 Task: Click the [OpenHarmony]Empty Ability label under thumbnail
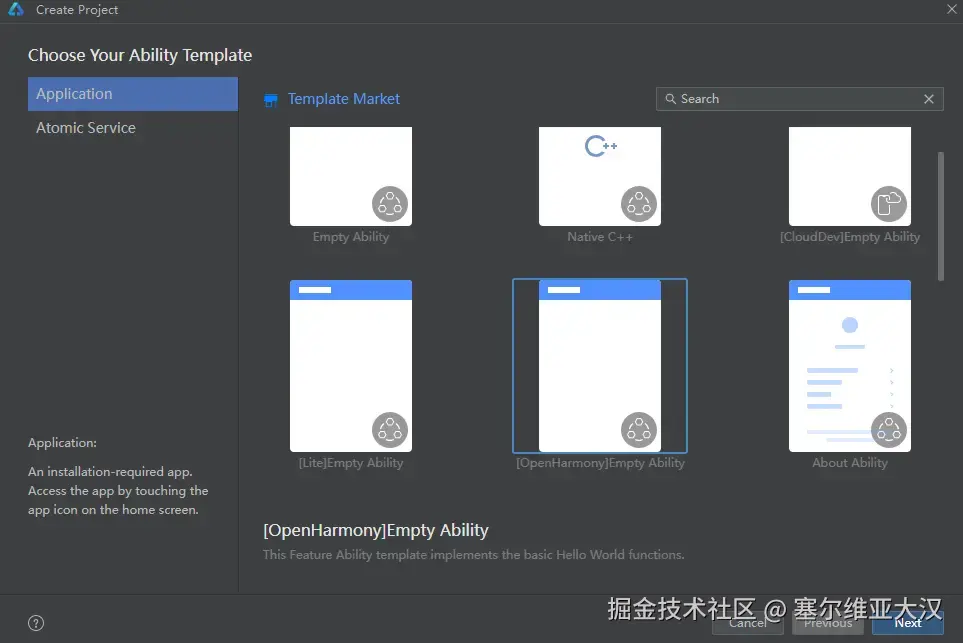click(x=600, y=463)
